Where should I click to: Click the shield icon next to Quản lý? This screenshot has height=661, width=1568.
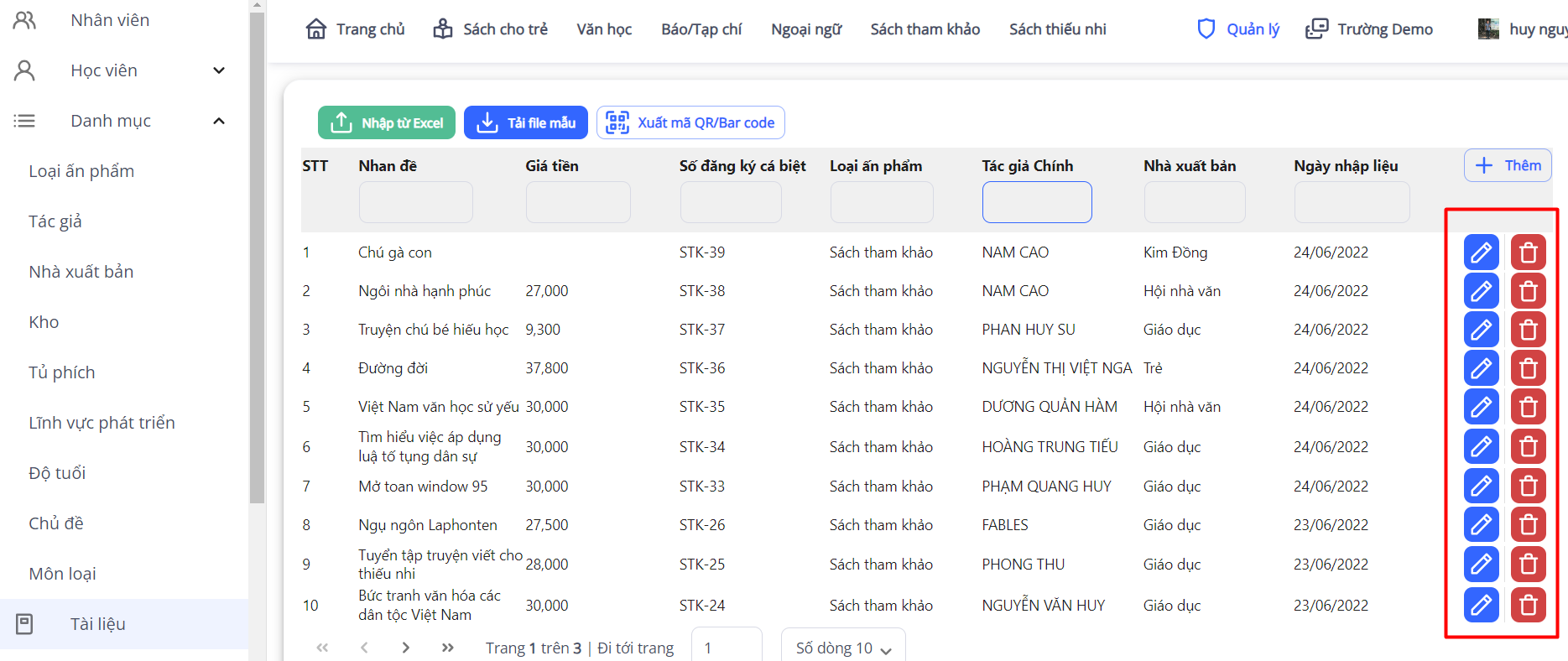tap(1206, 29)
